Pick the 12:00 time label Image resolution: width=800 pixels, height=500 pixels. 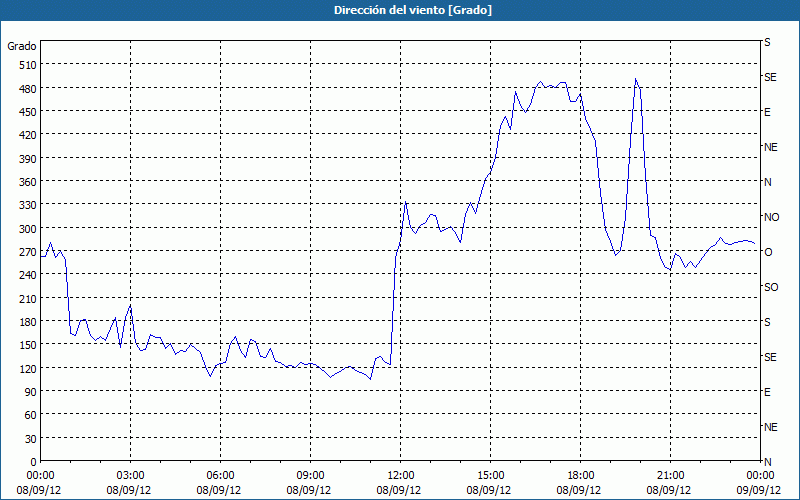401,476
